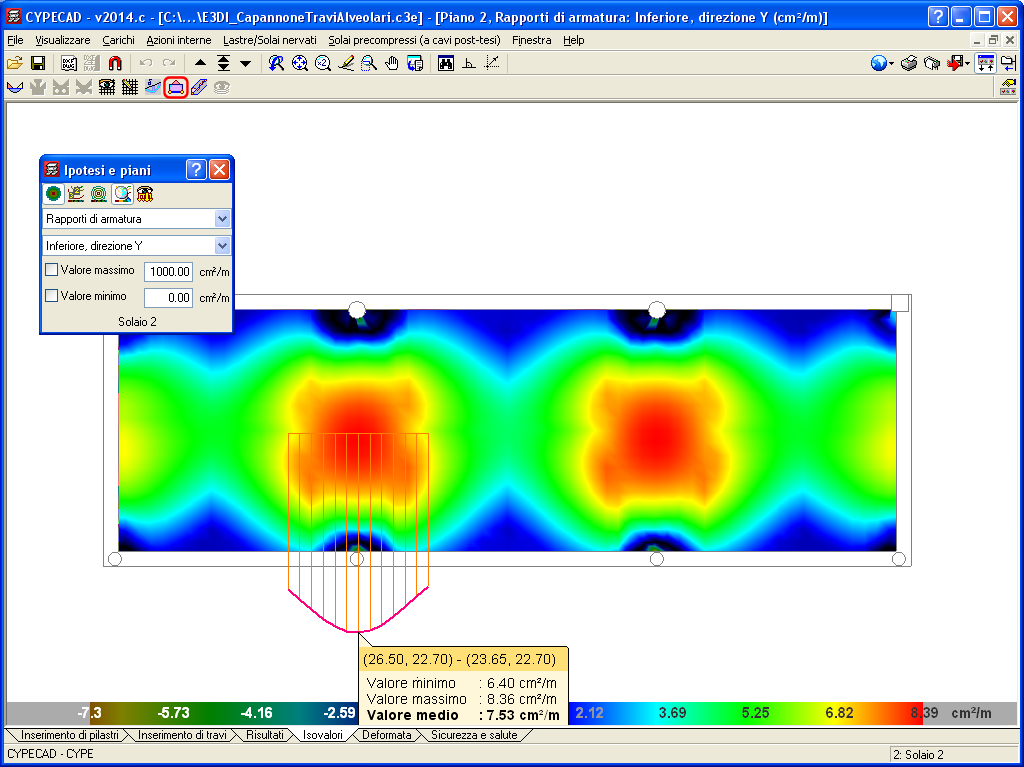Click the red arrow export to disk icon
Image resolution: width=1024 pixels, height=767 pixels.
pyautogui.click(x=955, y=63)
